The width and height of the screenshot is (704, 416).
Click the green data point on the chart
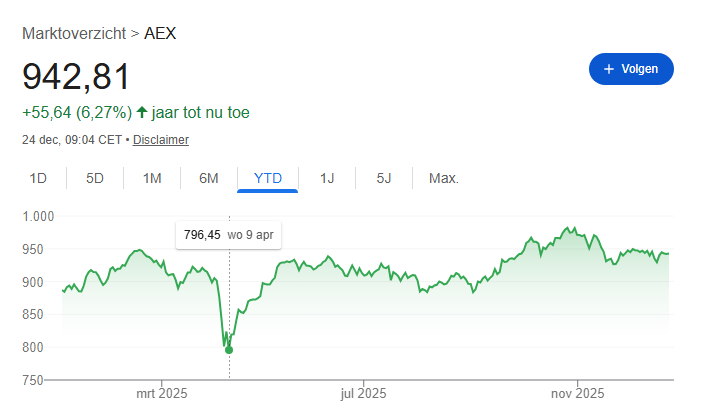pos(229,350)
